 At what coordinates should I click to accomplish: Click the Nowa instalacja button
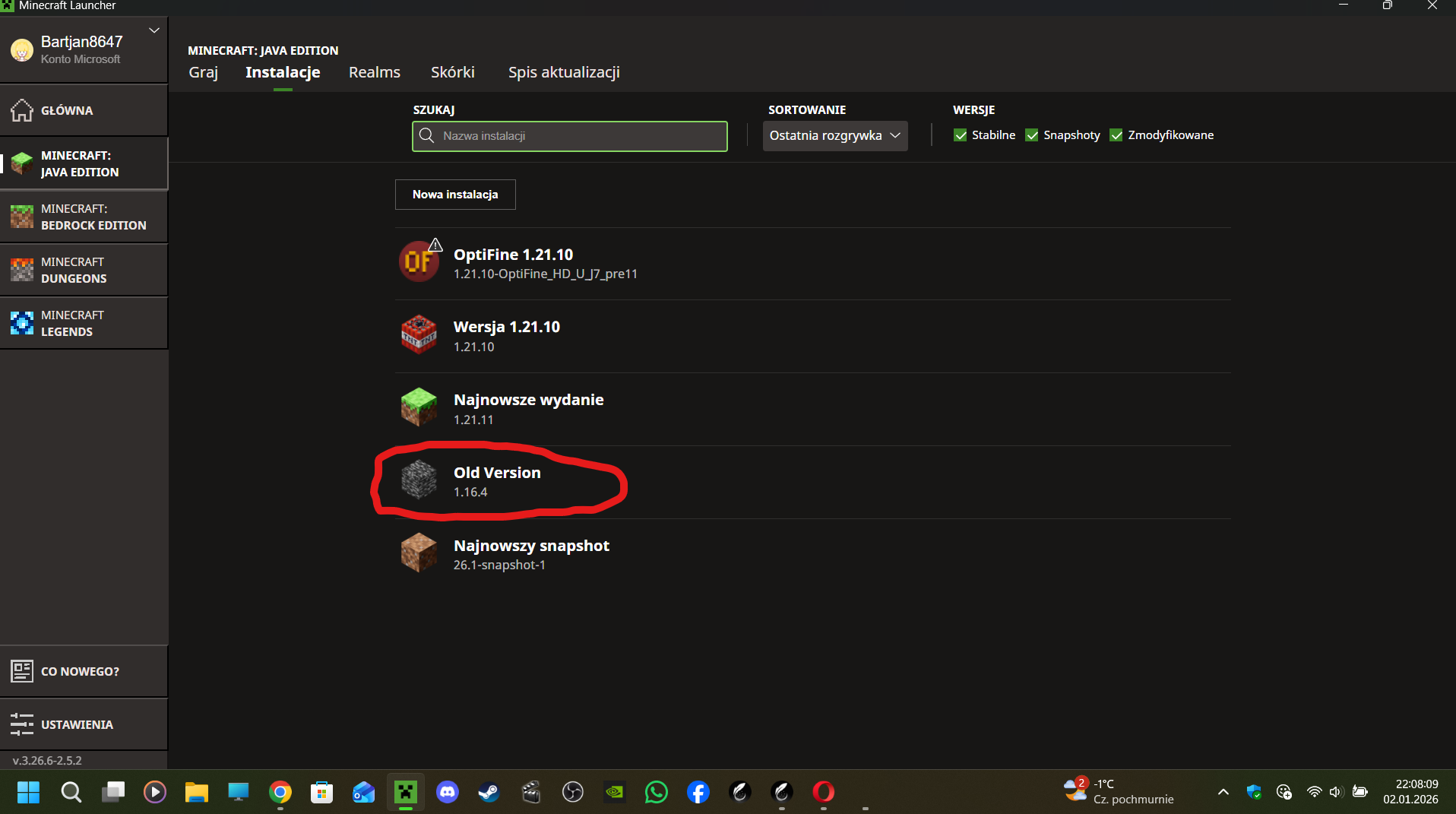pyautogui.click(x=455, y=195)
